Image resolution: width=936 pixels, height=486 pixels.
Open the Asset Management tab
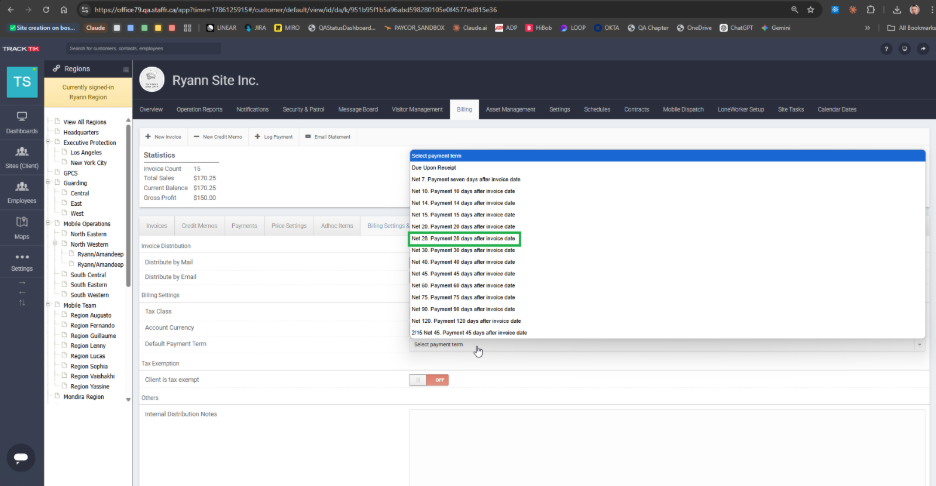click(510, 110)
